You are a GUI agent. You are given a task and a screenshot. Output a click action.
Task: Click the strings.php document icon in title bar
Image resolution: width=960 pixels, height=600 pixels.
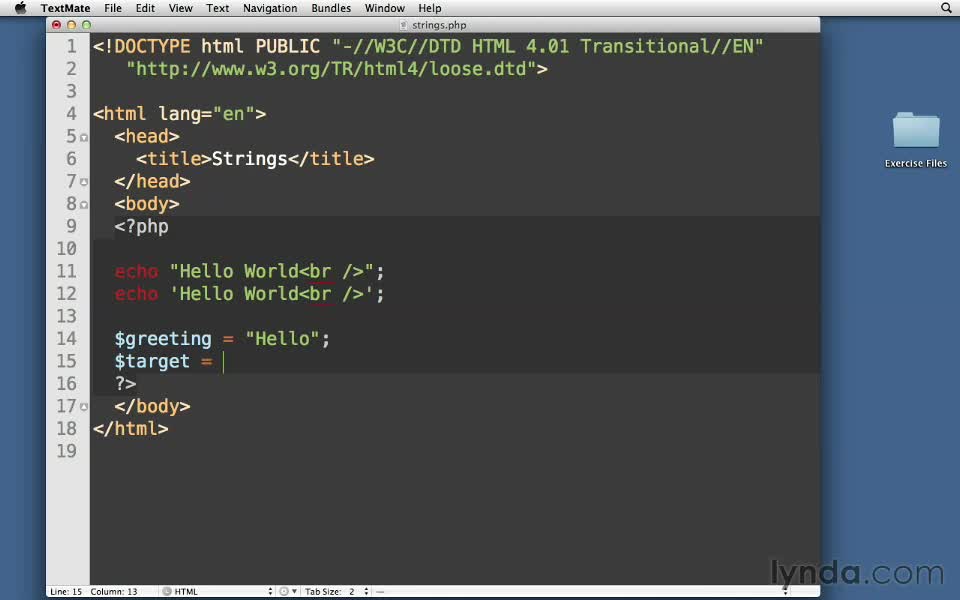click(403, 24)
